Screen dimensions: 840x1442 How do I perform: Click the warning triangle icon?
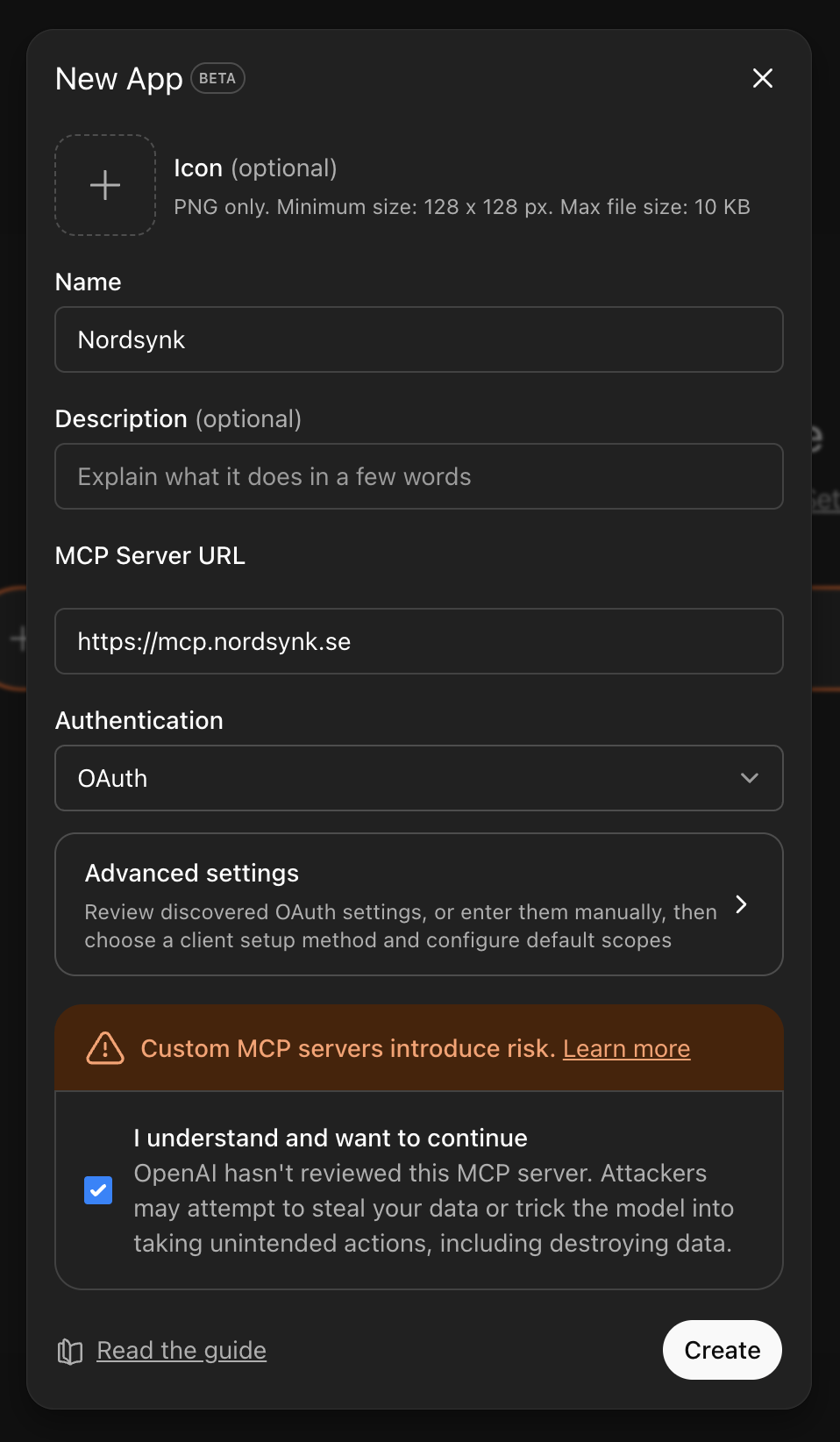click(105, 1048)
